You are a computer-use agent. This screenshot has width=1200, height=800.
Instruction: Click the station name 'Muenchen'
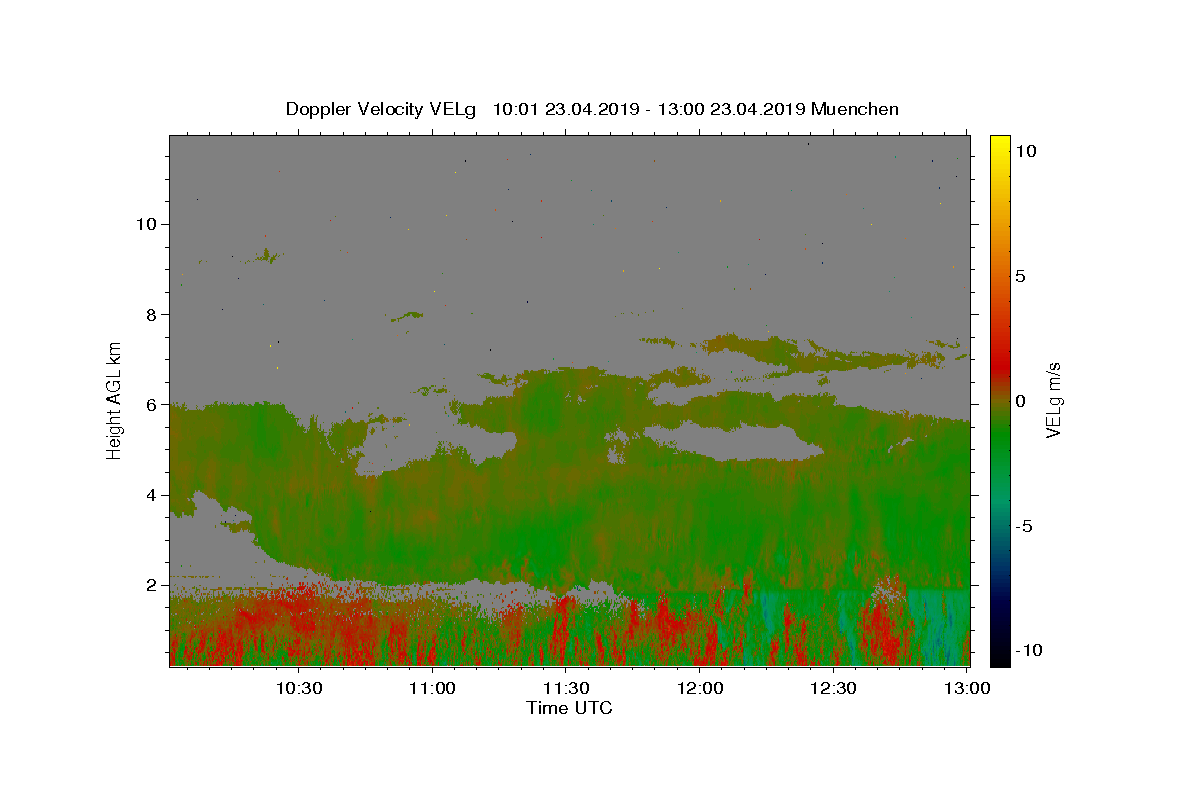pyautogui.click(x=855, y=109)
